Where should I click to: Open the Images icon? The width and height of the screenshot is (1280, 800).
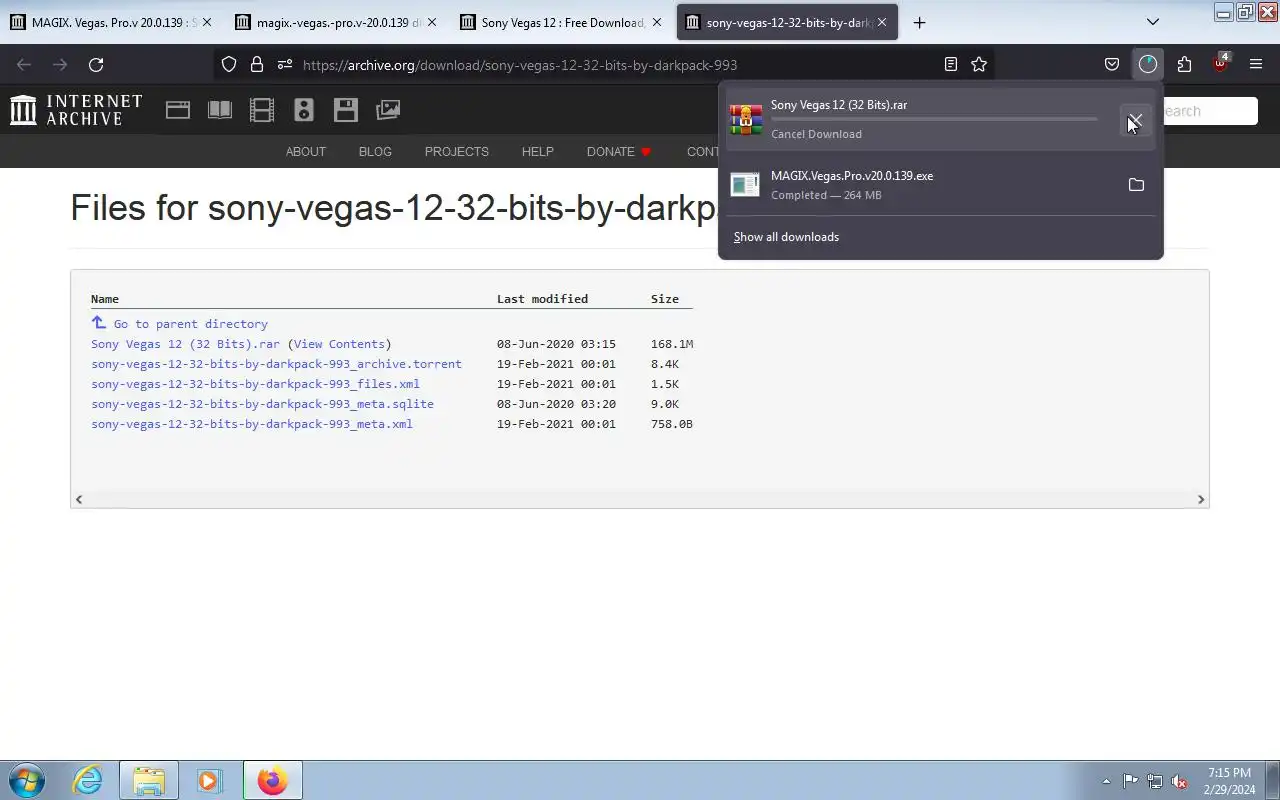coord(388,110)
